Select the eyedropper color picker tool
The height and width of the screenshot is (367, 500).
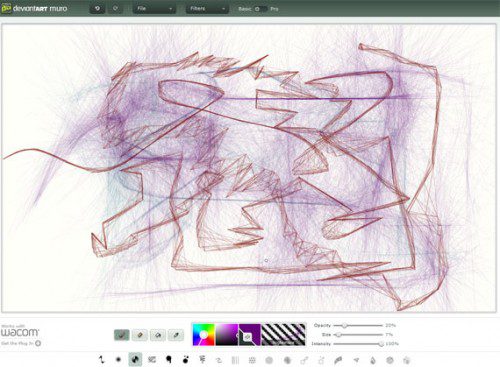coord(176,335)
